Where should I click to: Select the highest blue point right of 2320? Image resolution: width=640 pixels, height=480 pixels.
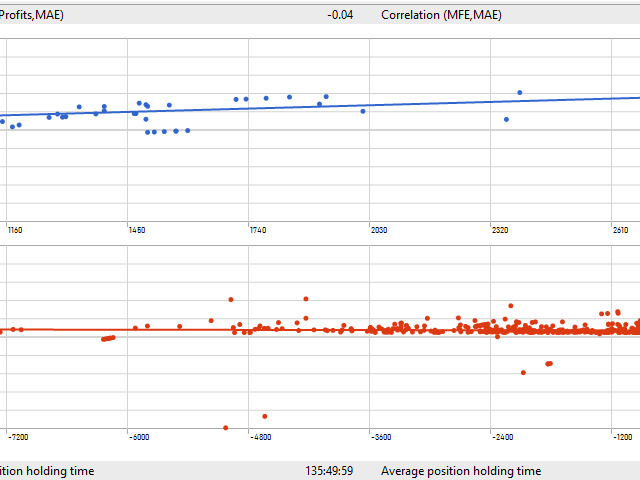(520, 93)
